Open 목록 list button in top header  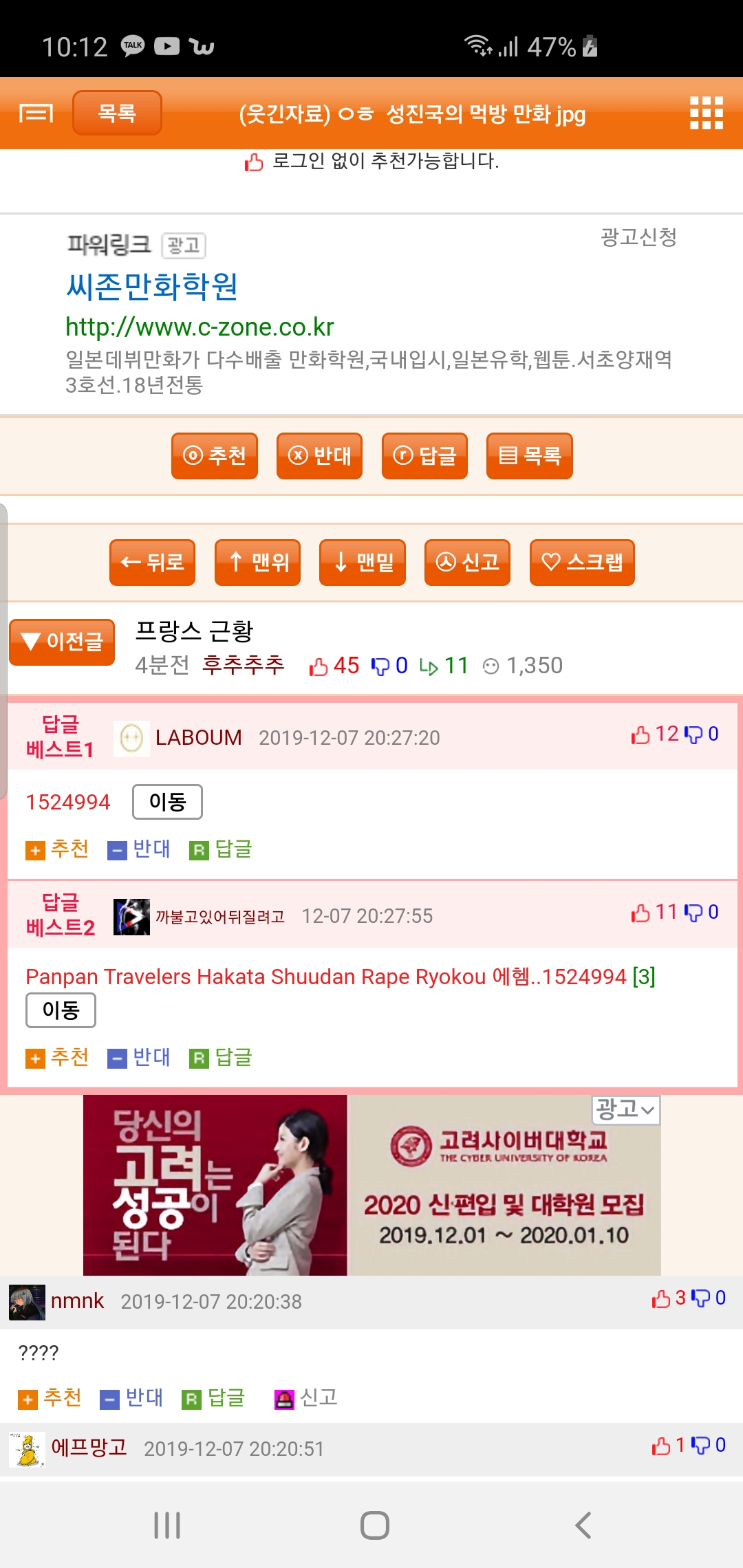tap(117, 113)
